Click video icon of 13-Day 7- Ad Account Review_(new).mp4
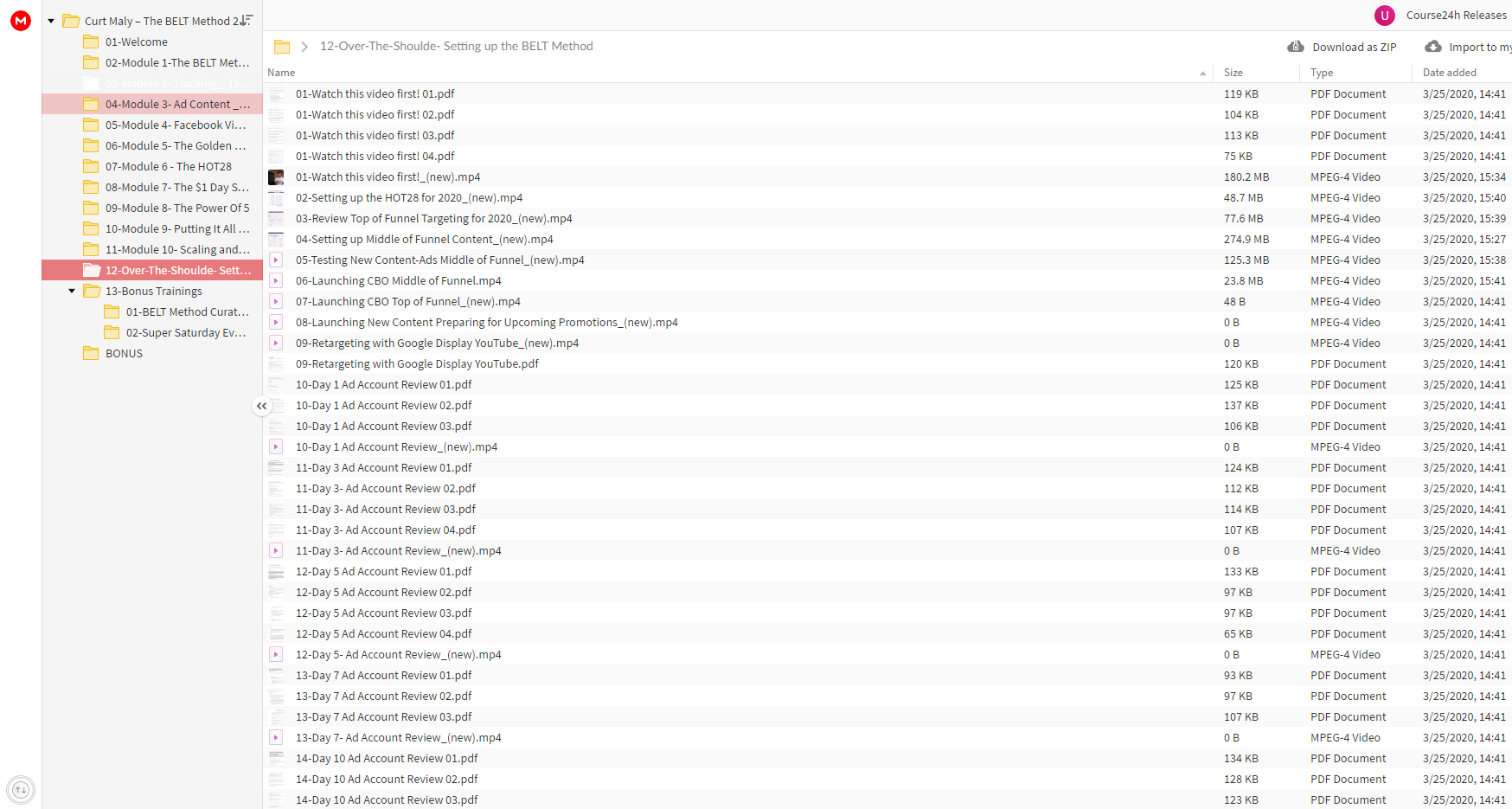Viewport: 1512px width, 809px height. click(276, 737)
